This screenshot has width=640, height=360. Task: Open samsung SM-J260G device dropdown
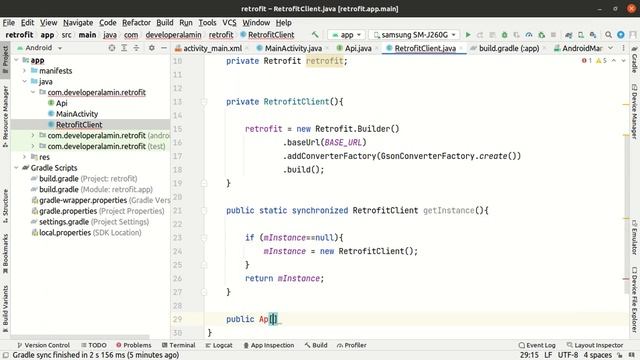[414, 35]
